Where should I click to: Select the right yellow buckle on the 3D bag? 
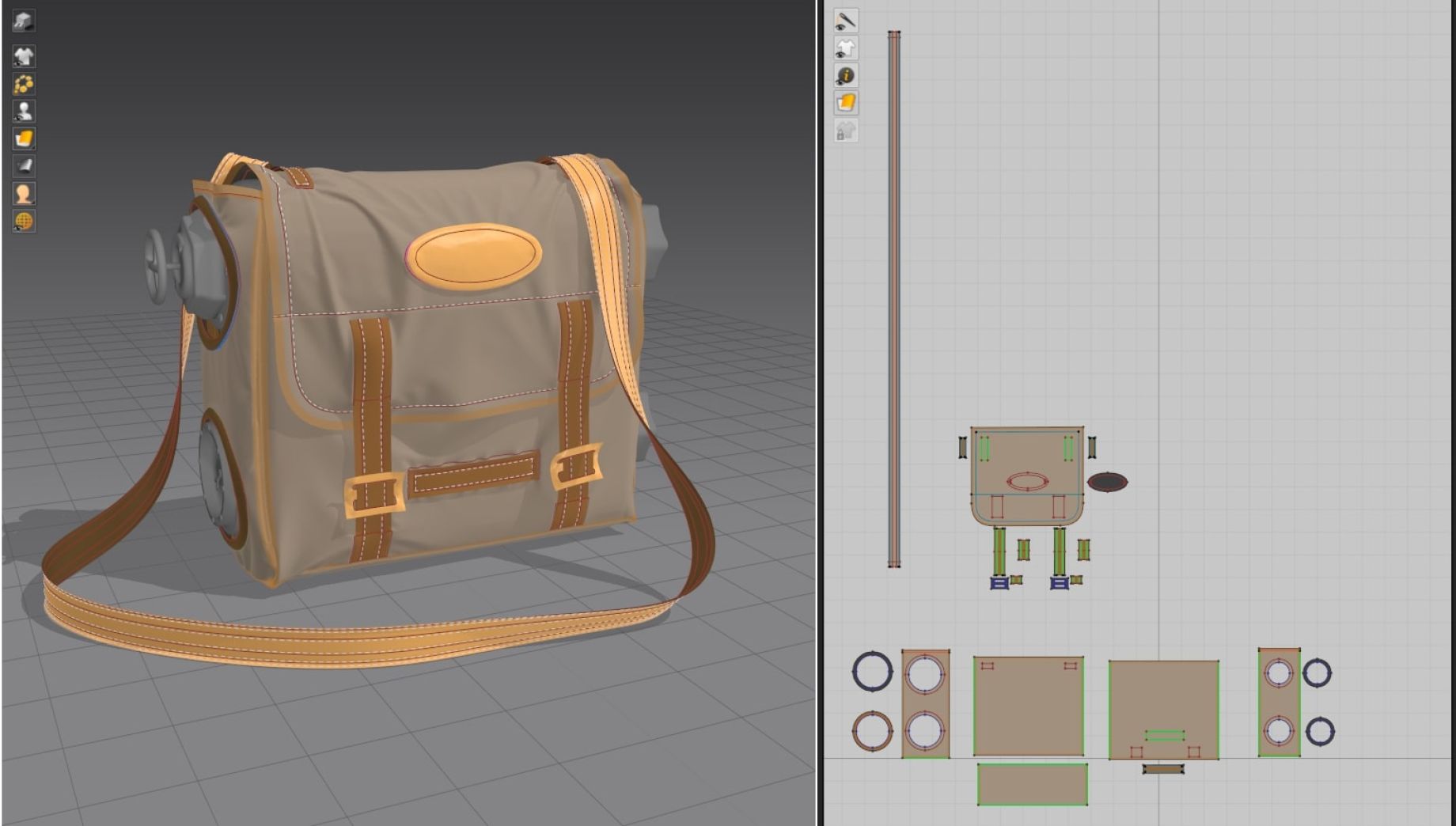576,467
